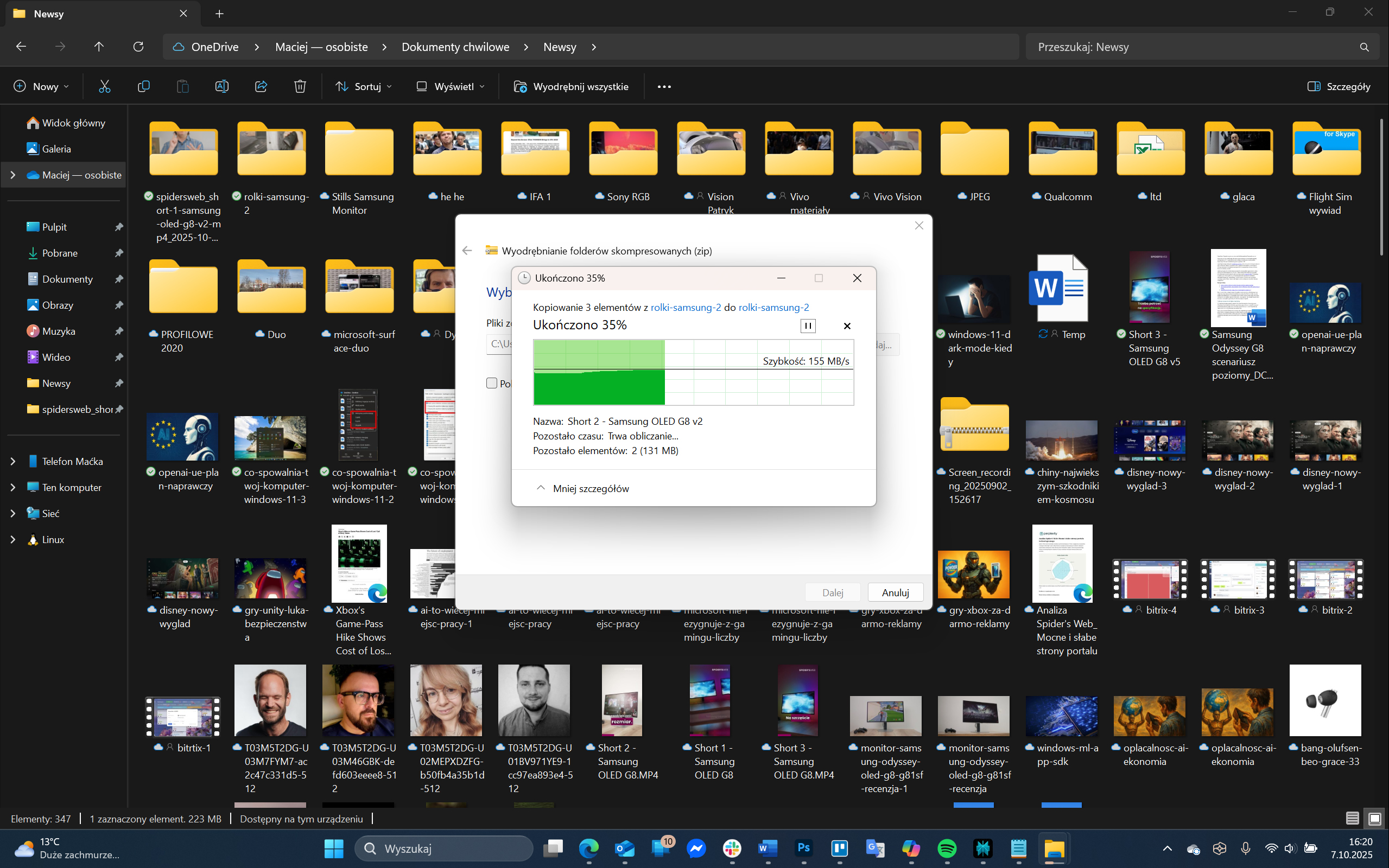This screenshot has width=1389, height=868.
Task: Click the Rename icon in toolbar
Action: 221,87
